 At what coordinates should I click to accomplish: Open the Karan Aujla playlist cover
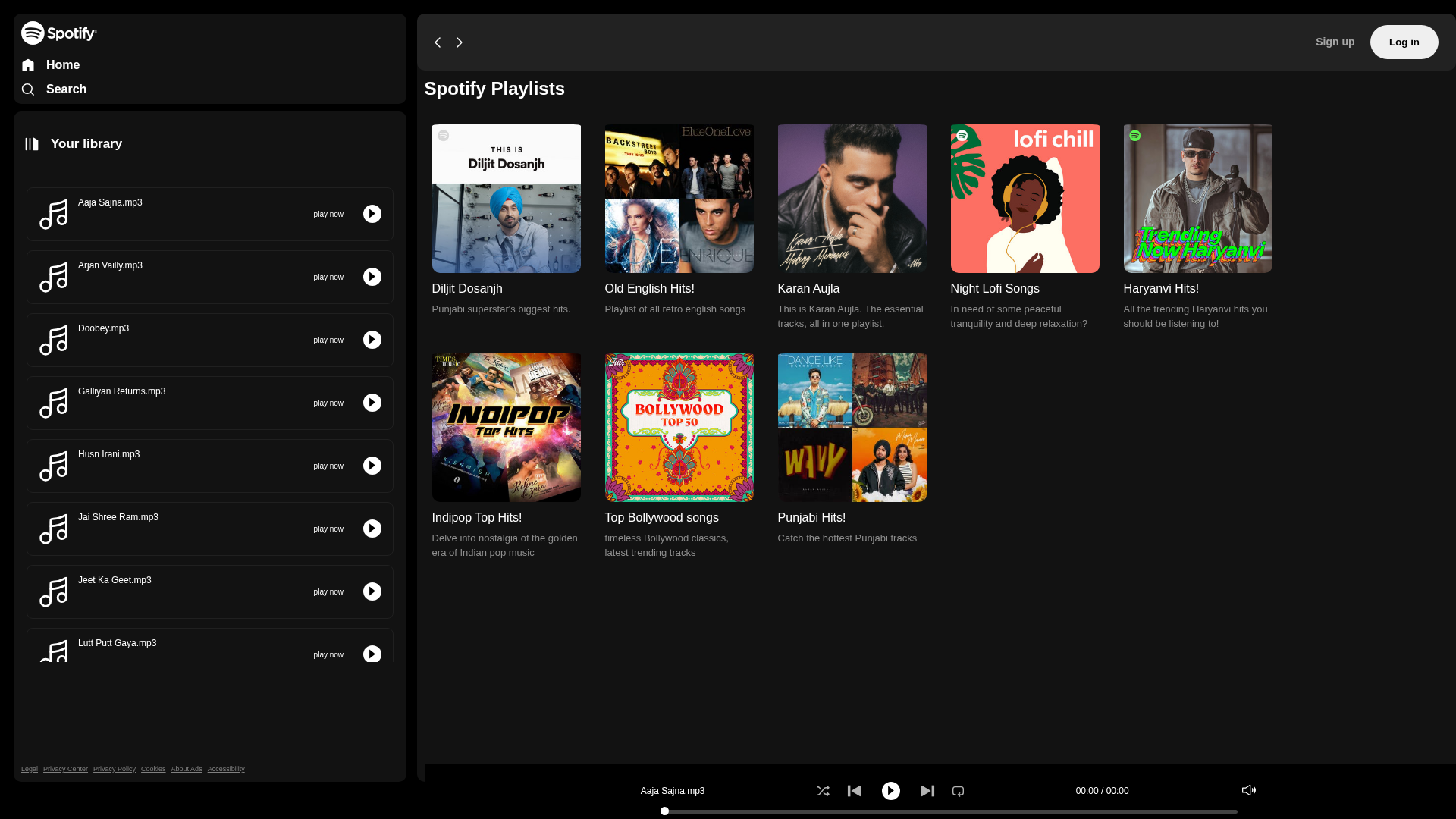852,199
